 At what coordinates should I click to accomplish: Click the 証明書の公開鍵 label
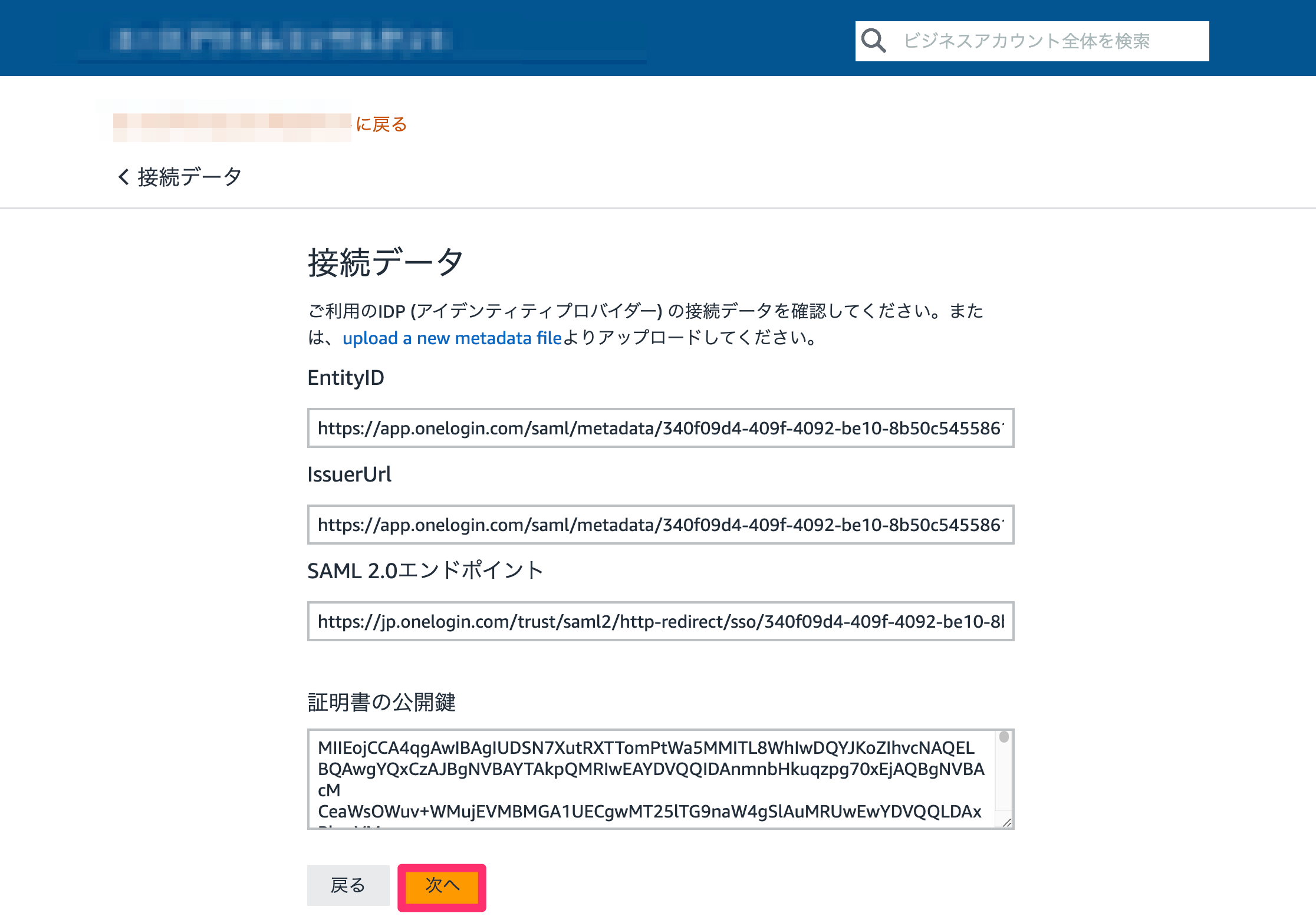coord(381,702)
